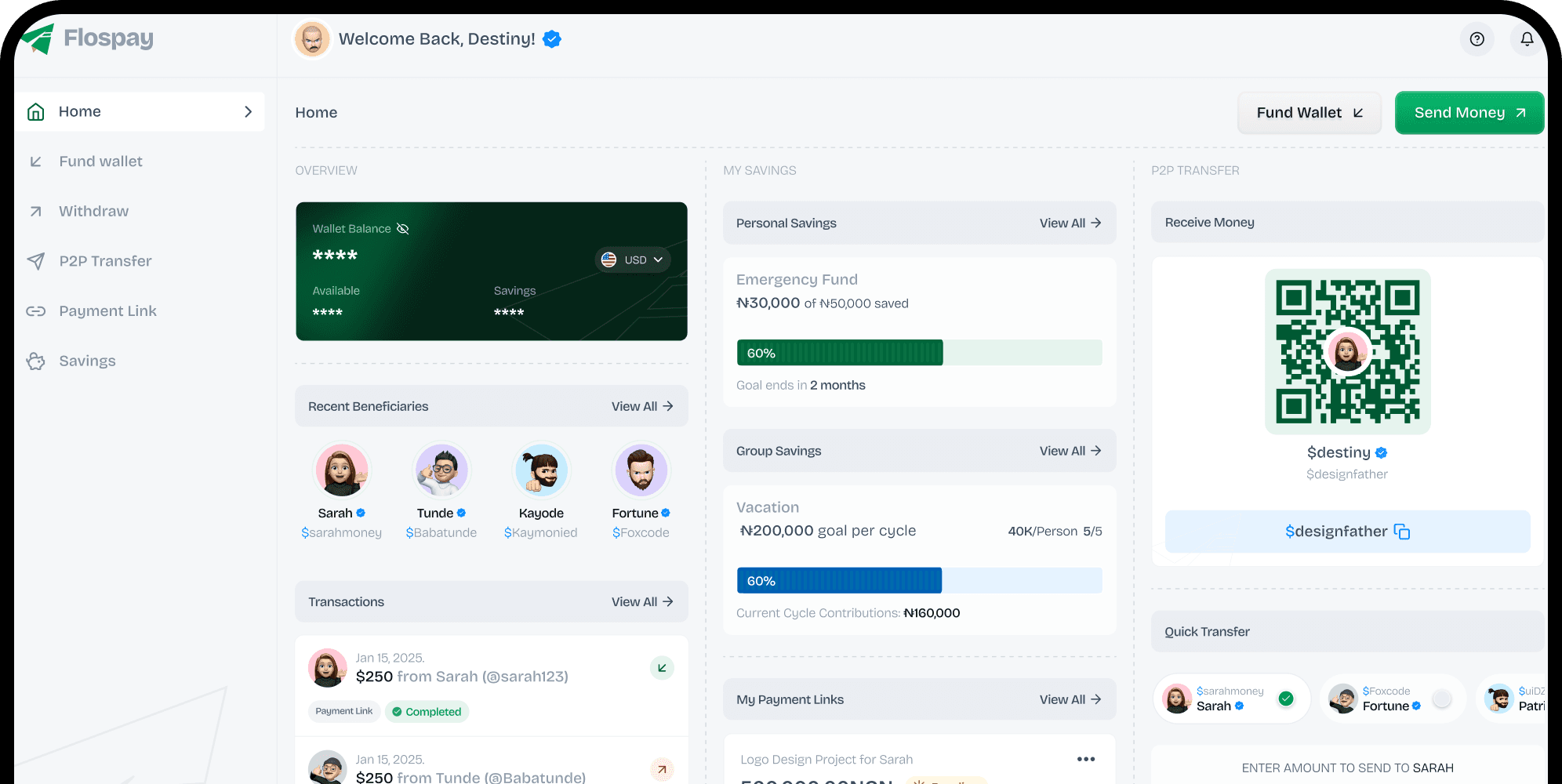Viewport: 1562px width, 784px height.
Task: Open options menu on Logo Design Project
Action: [x=1085, y=759]
